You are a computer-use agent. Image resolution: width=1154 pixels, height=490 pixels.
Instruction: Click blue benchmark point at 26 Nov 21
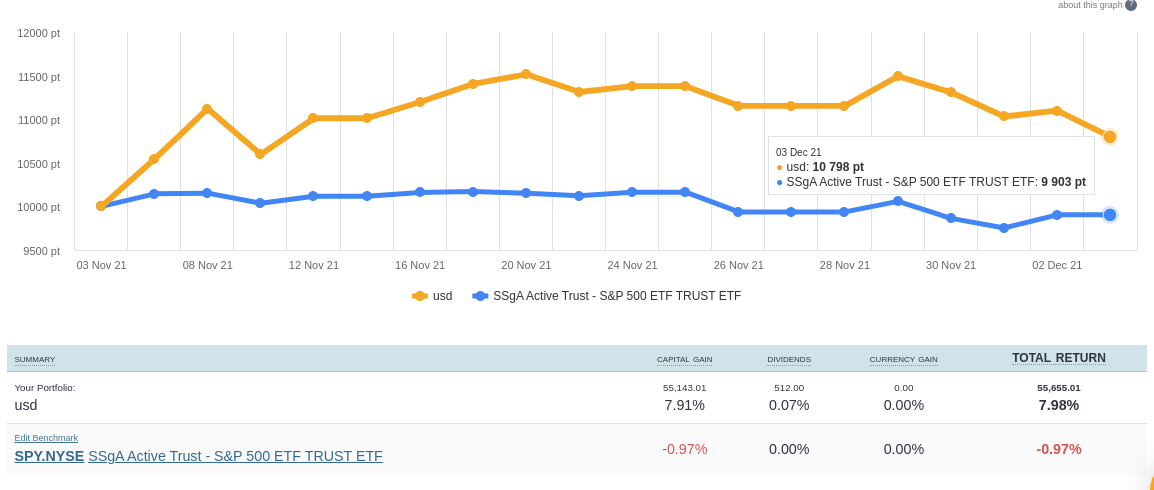pyautogui.click(x=738, y=212)
